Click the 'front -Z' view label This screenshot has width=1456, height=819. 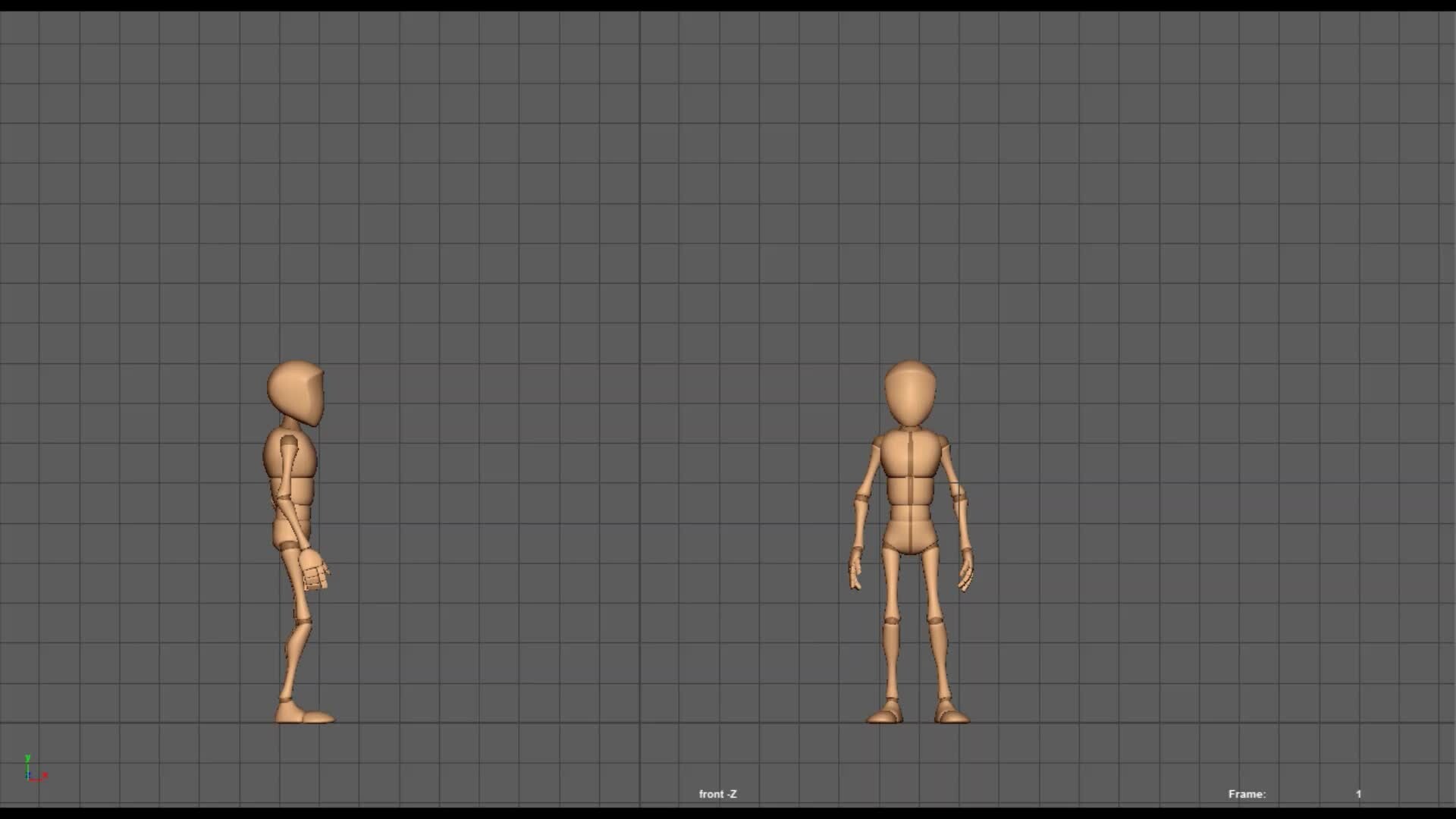pyautogui.click(x=717, y=794)
